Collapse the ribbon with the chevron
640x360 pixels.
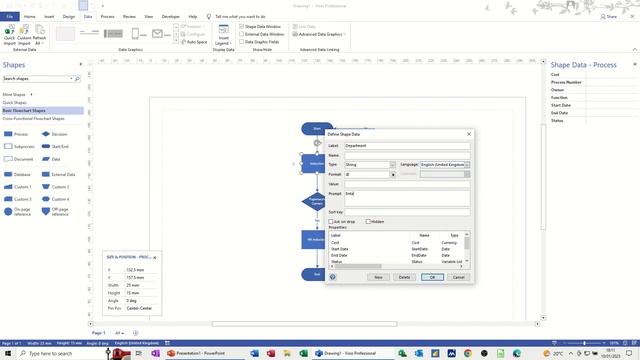pyautogui.click(x=635, y=50)
